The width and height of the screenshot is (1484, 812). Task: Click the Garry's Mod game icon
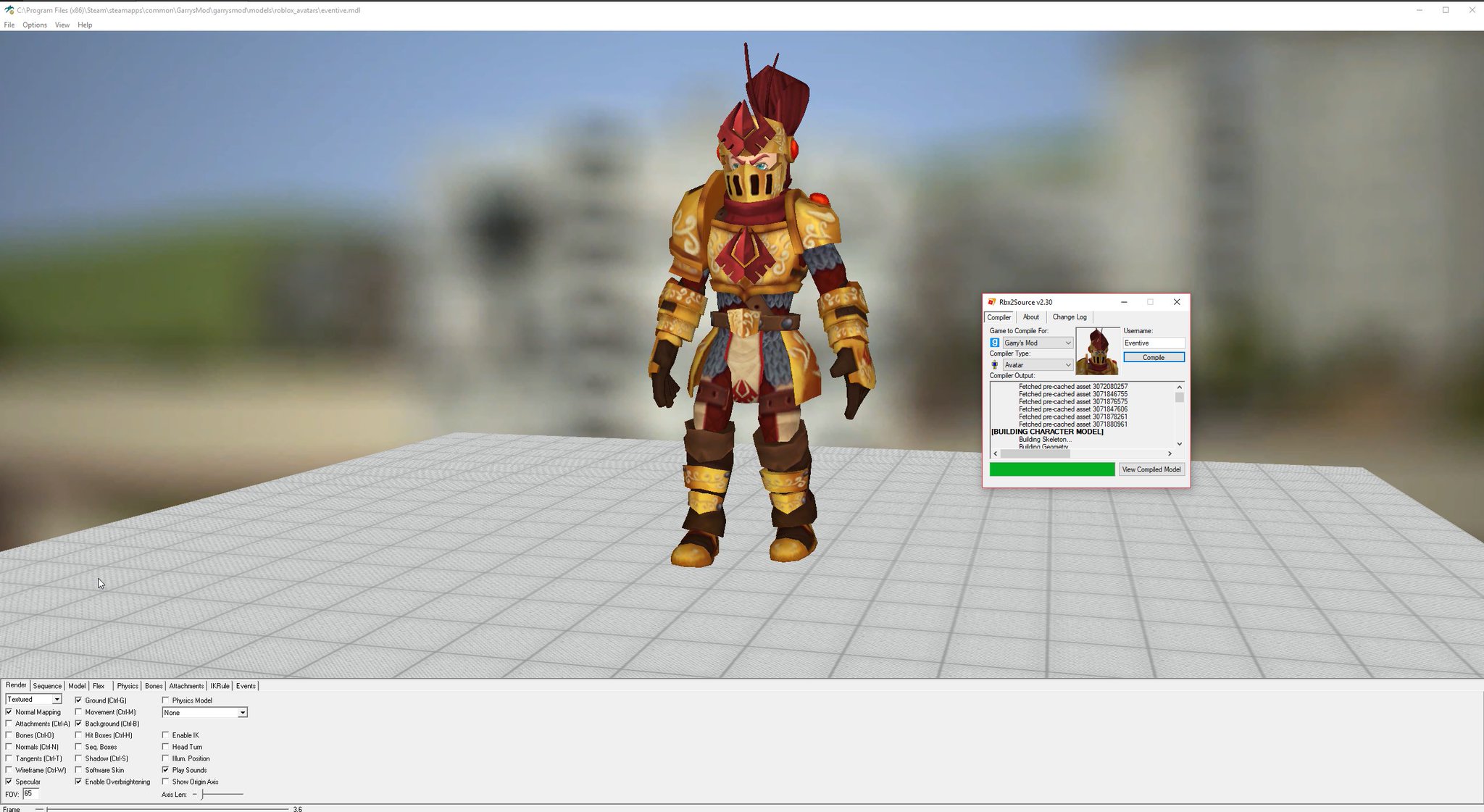tap(995, 343)
